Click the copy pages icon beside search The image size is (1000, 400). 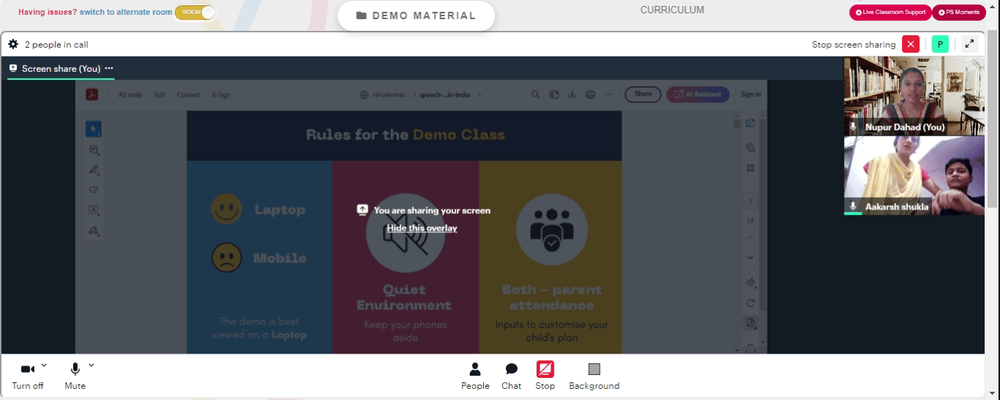(554, 94)
